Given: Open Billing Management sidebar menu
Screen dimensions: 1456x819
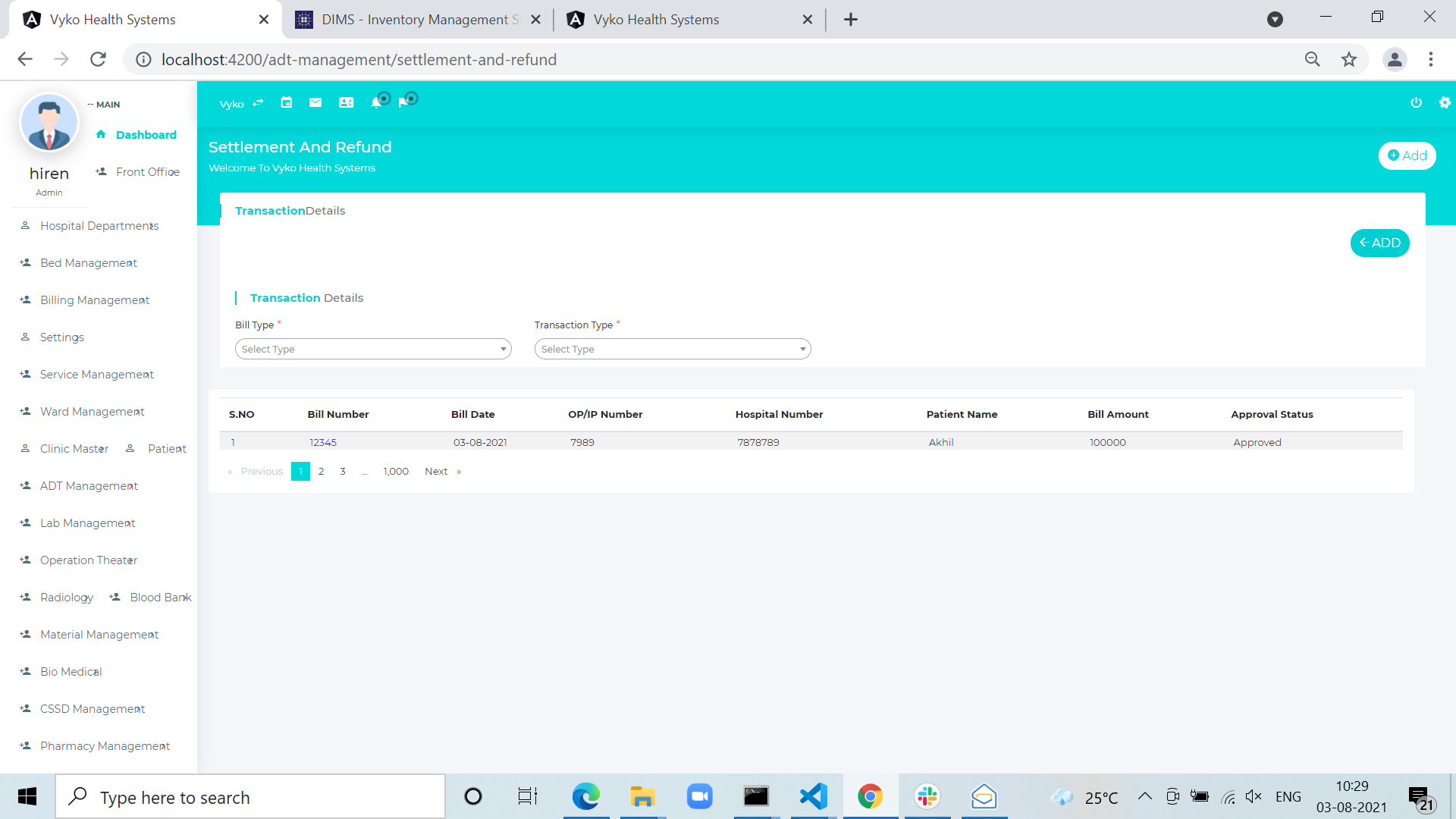Looking at the screenshot, I should [95, 300].
